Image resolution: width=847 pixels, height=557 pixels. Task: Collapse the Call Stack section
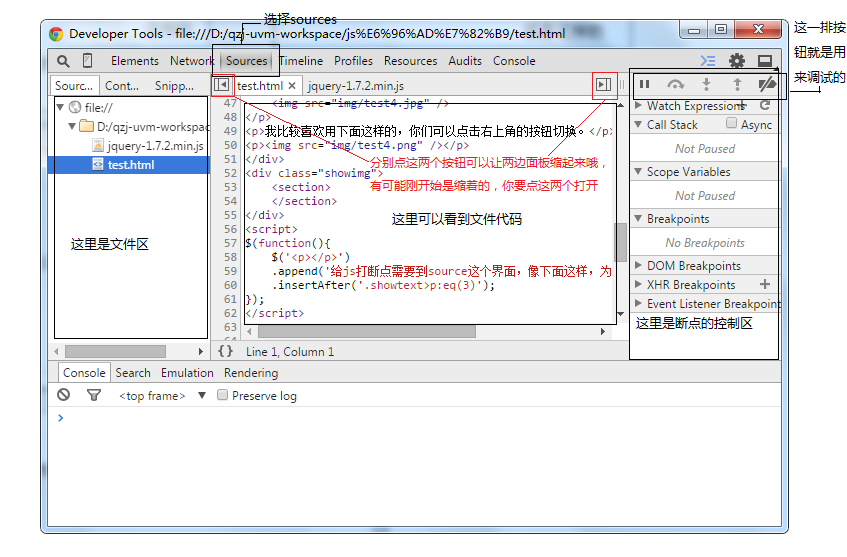click(x=638, y=124)
